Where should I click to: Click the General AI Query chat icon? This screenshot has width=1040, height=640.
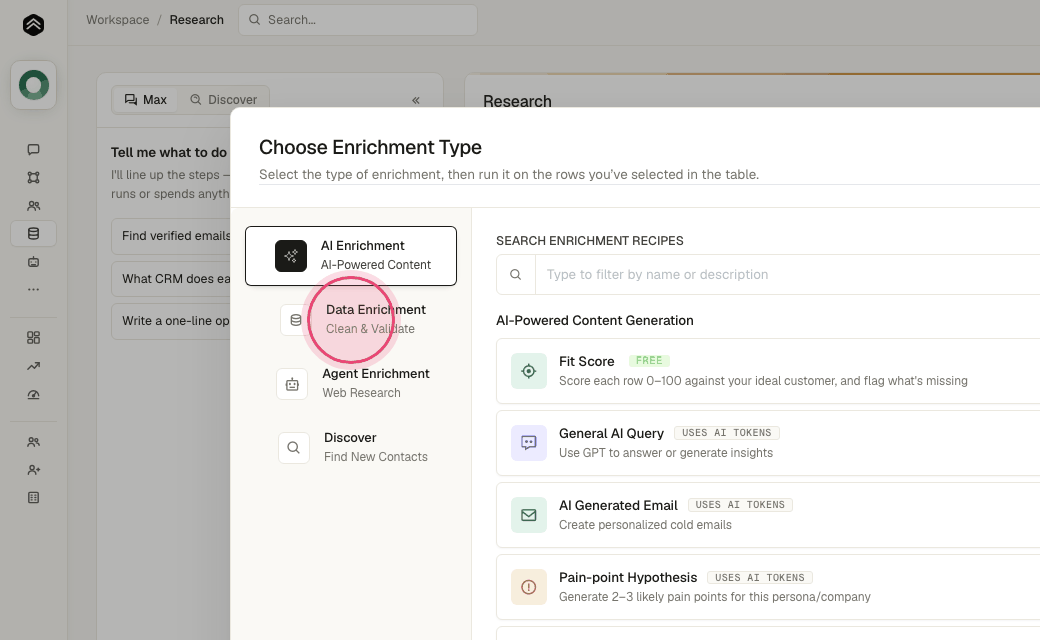coord(529,443)
